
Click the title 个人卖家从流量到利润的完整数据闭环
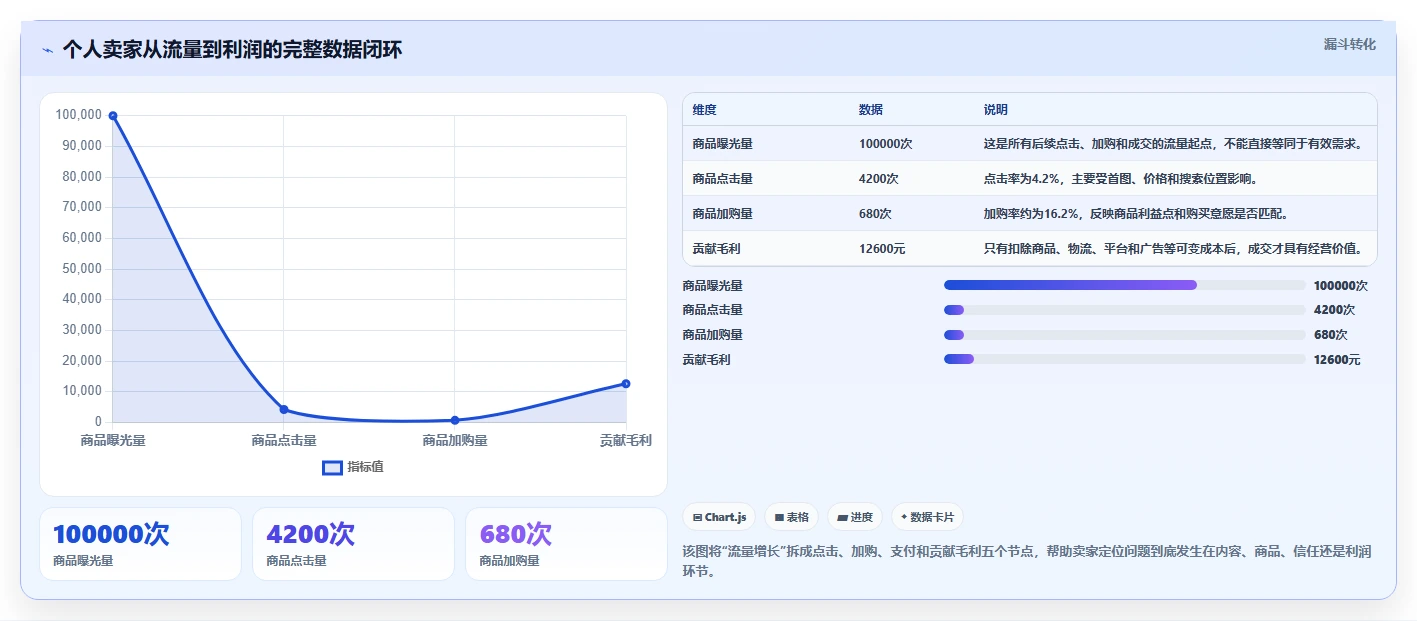[x=232, y=50]
